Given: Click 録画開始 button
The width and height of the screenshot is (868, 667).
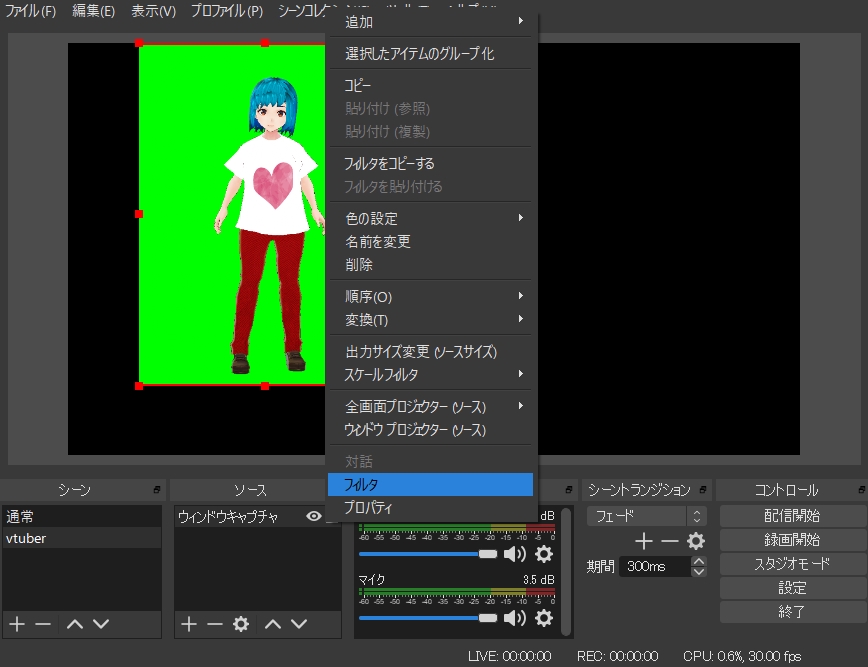Looking at the screenshot, I should coord(793,540).
